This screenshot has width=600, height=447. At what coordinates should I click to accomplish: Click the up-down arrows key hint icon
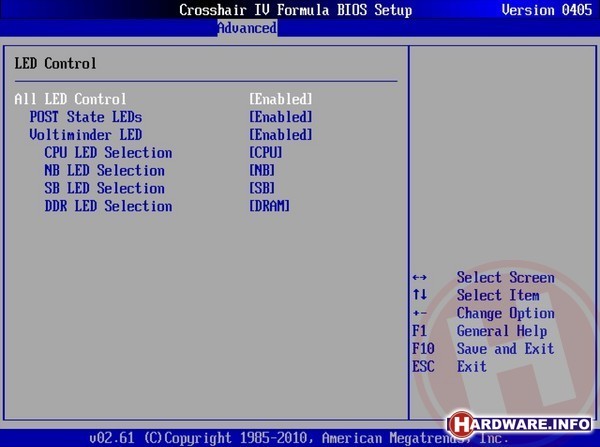420,295
